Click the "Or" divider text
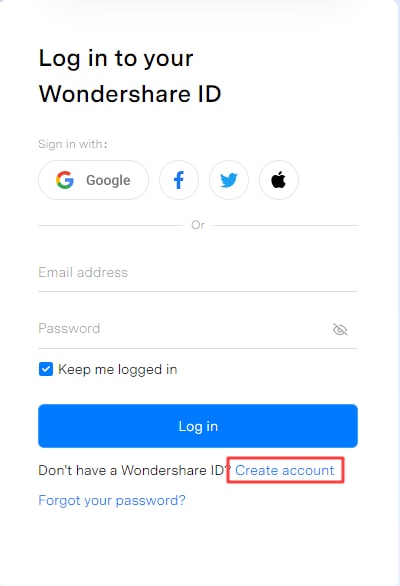The width and height of the screenshot is (400, 586). coord(198,225)
